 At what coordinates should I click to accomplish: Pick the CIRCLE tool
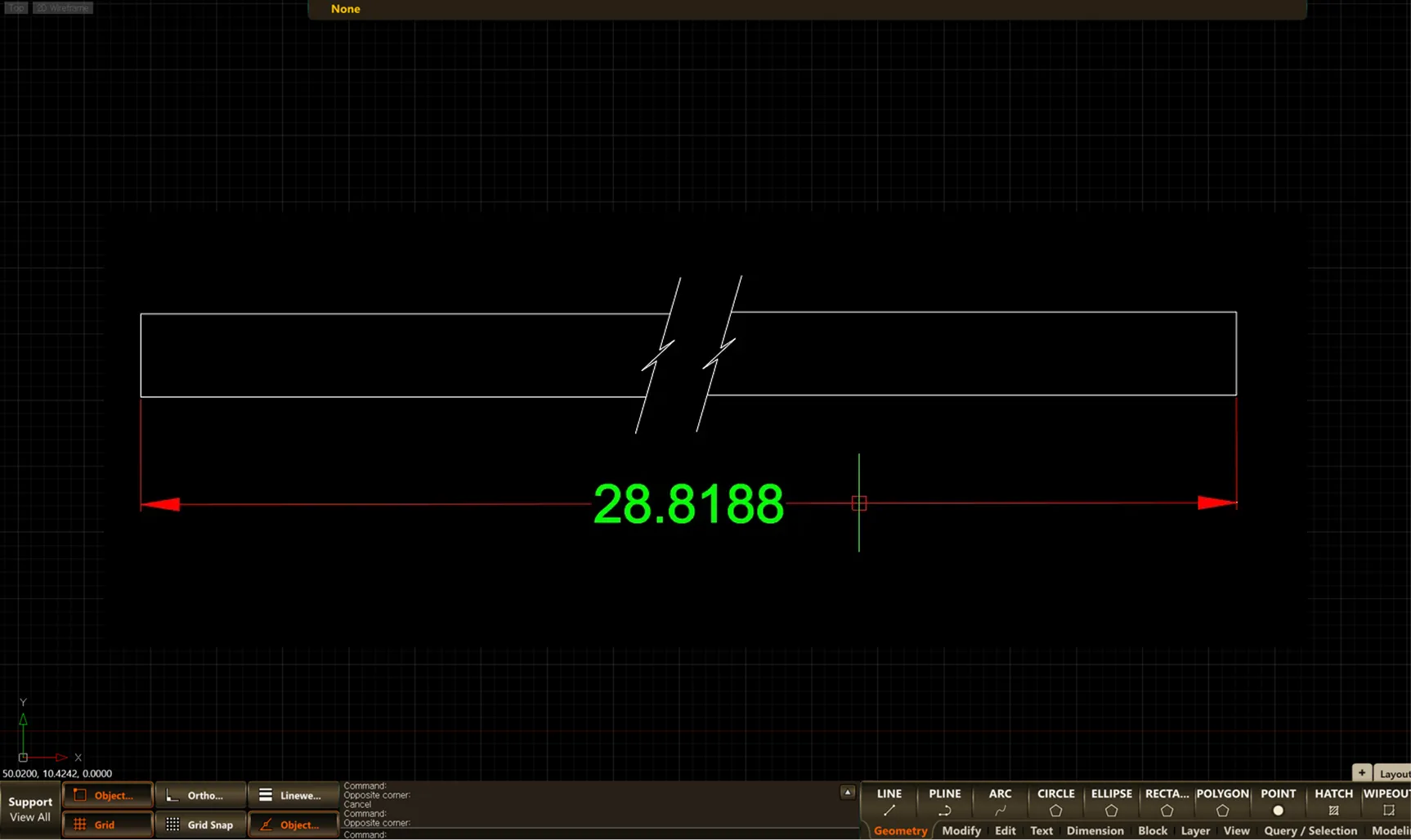1055,802
